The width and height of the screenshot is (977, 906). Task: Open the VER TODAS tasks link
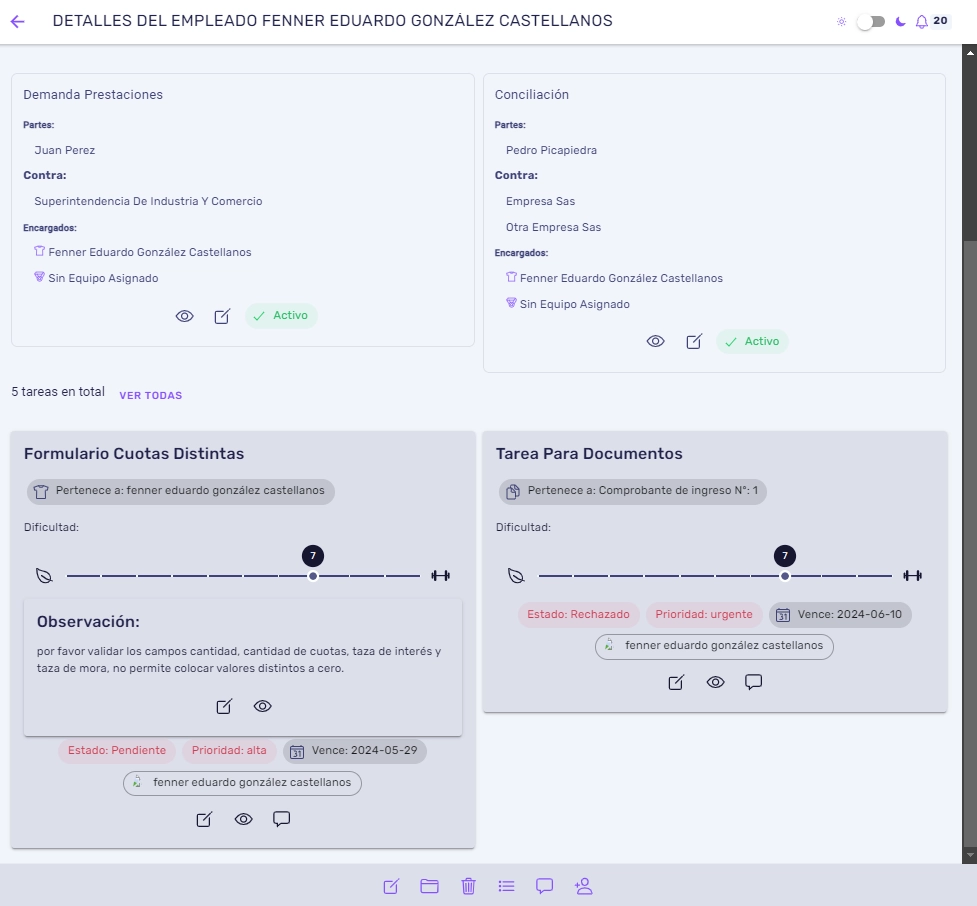coord(151,396)
